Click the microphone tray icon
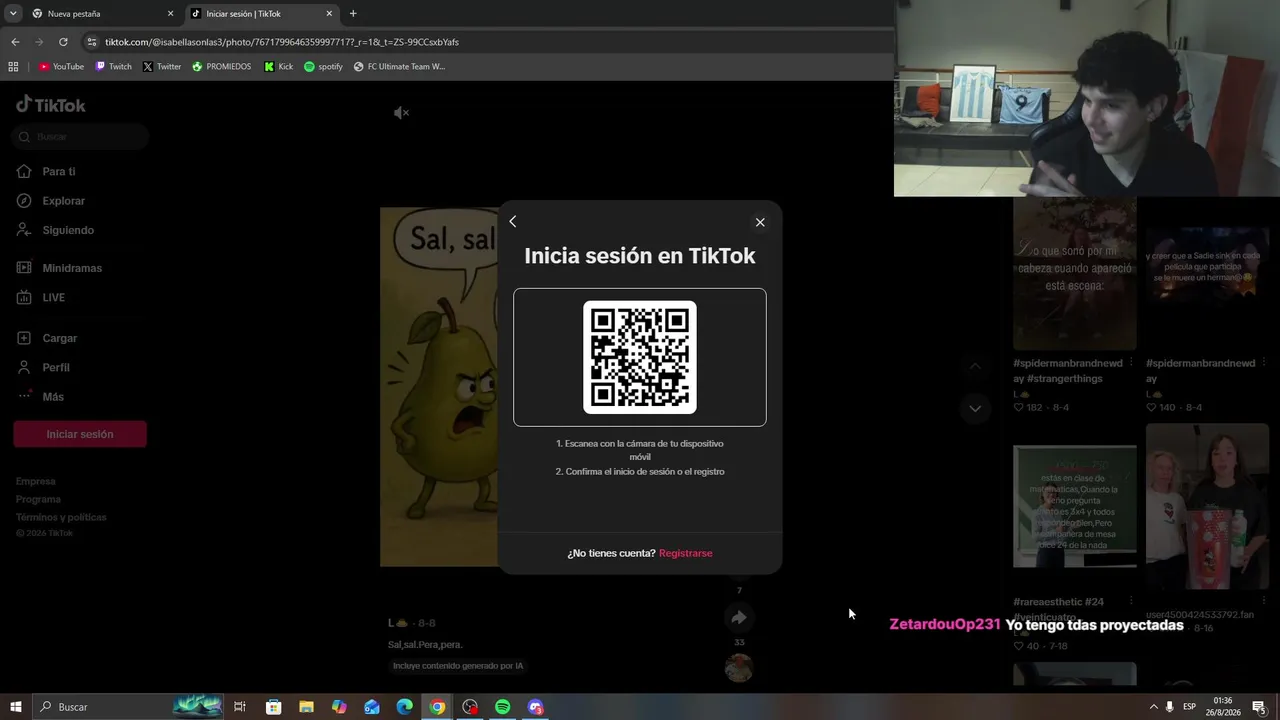 [x=1169, y=707]
